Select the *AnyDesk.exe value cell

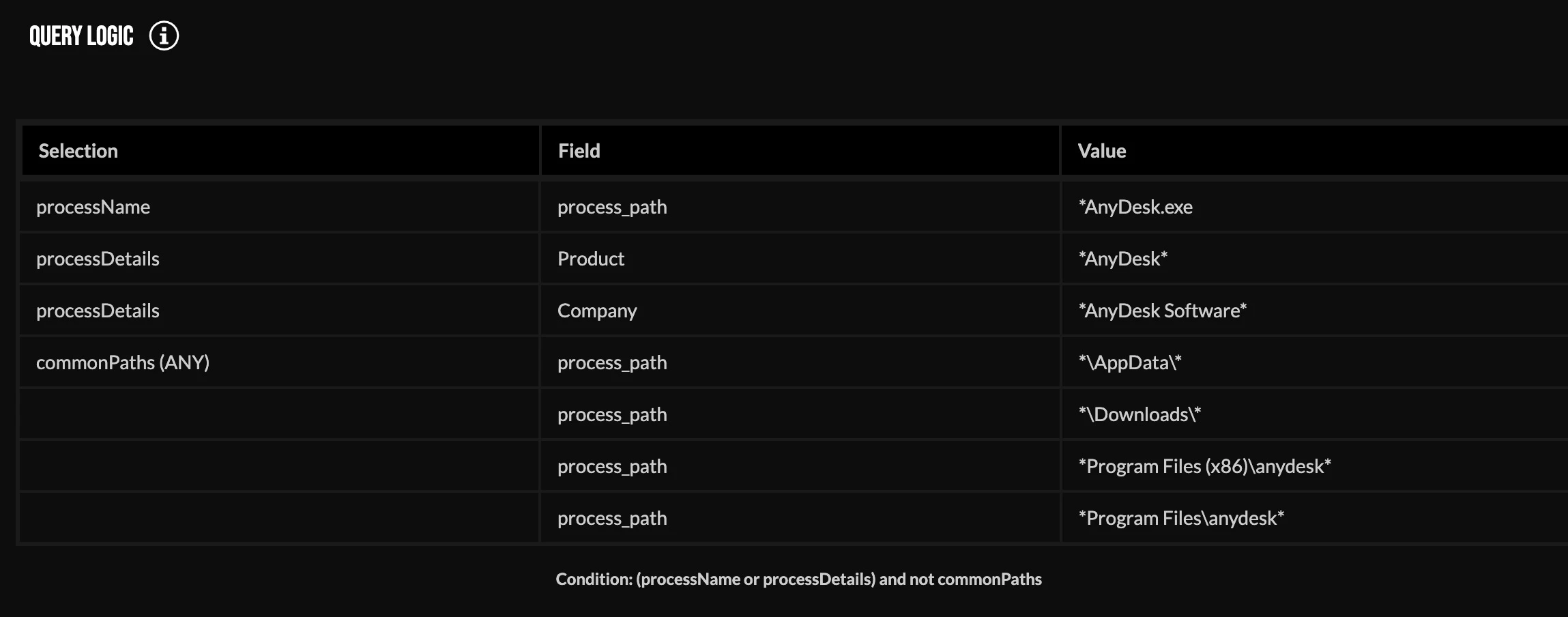(1314, 207)
